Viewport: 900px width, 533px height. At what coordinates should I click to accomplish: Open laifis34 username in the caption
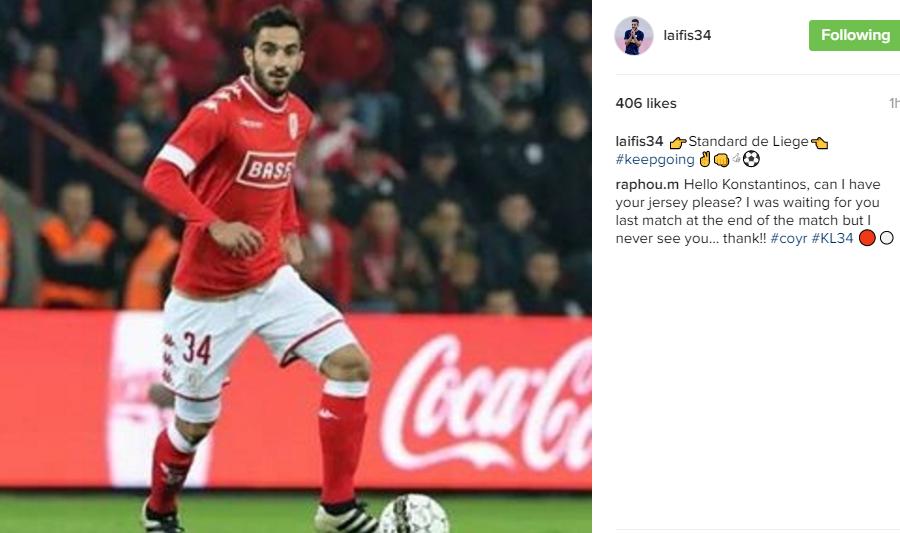[639, 141]
